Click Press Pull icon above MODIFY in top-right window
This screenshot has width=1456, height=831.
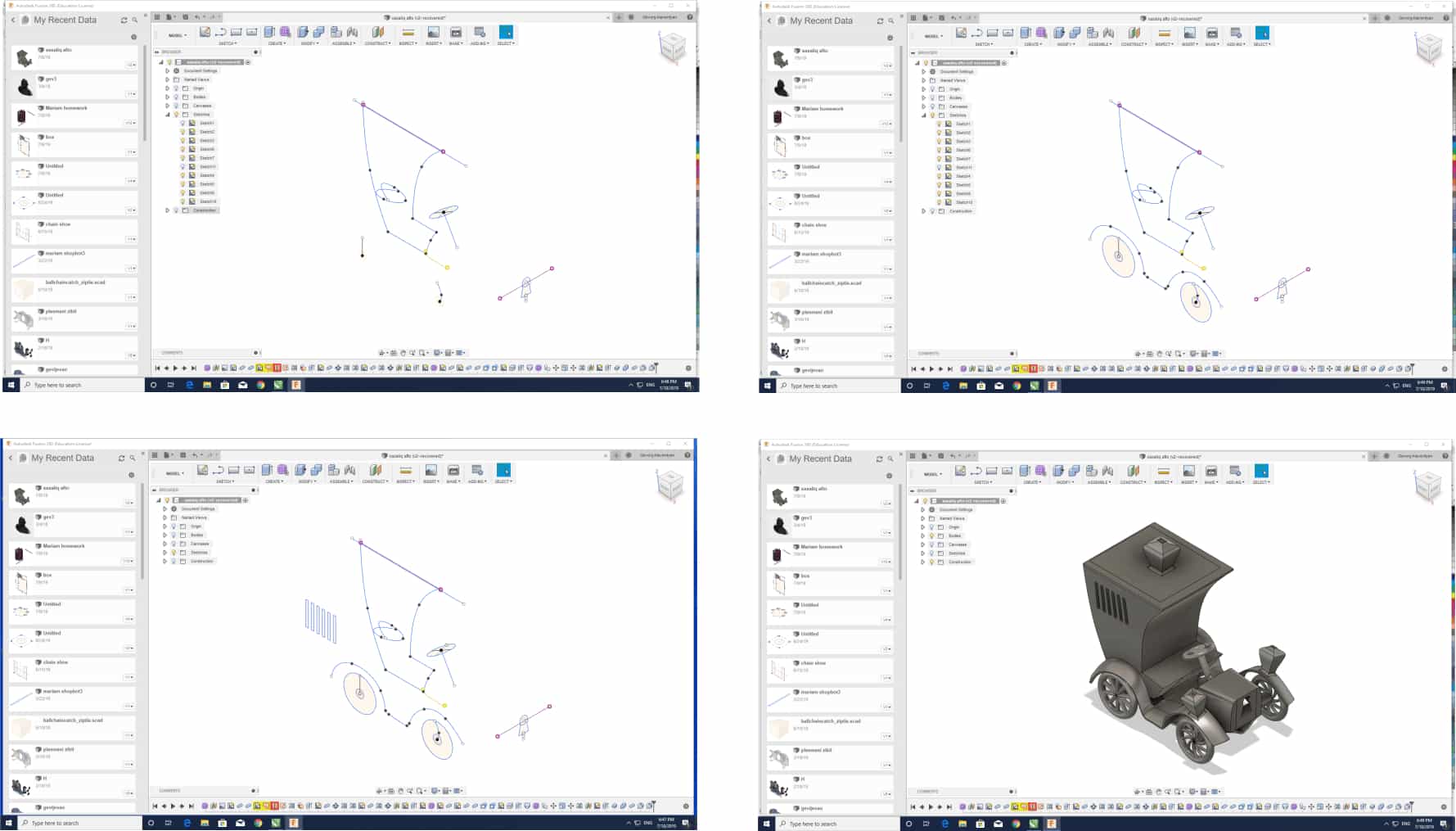1059,33
